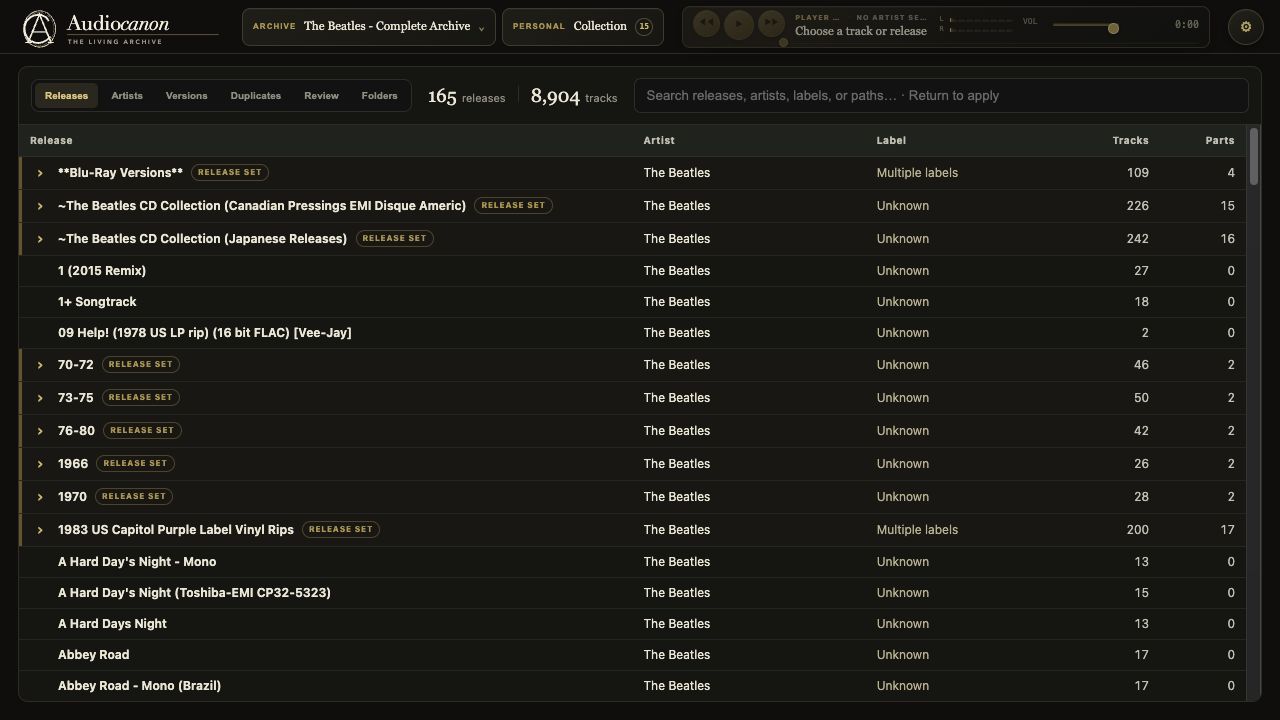Click the 73-75 release name

click(75, 398)
